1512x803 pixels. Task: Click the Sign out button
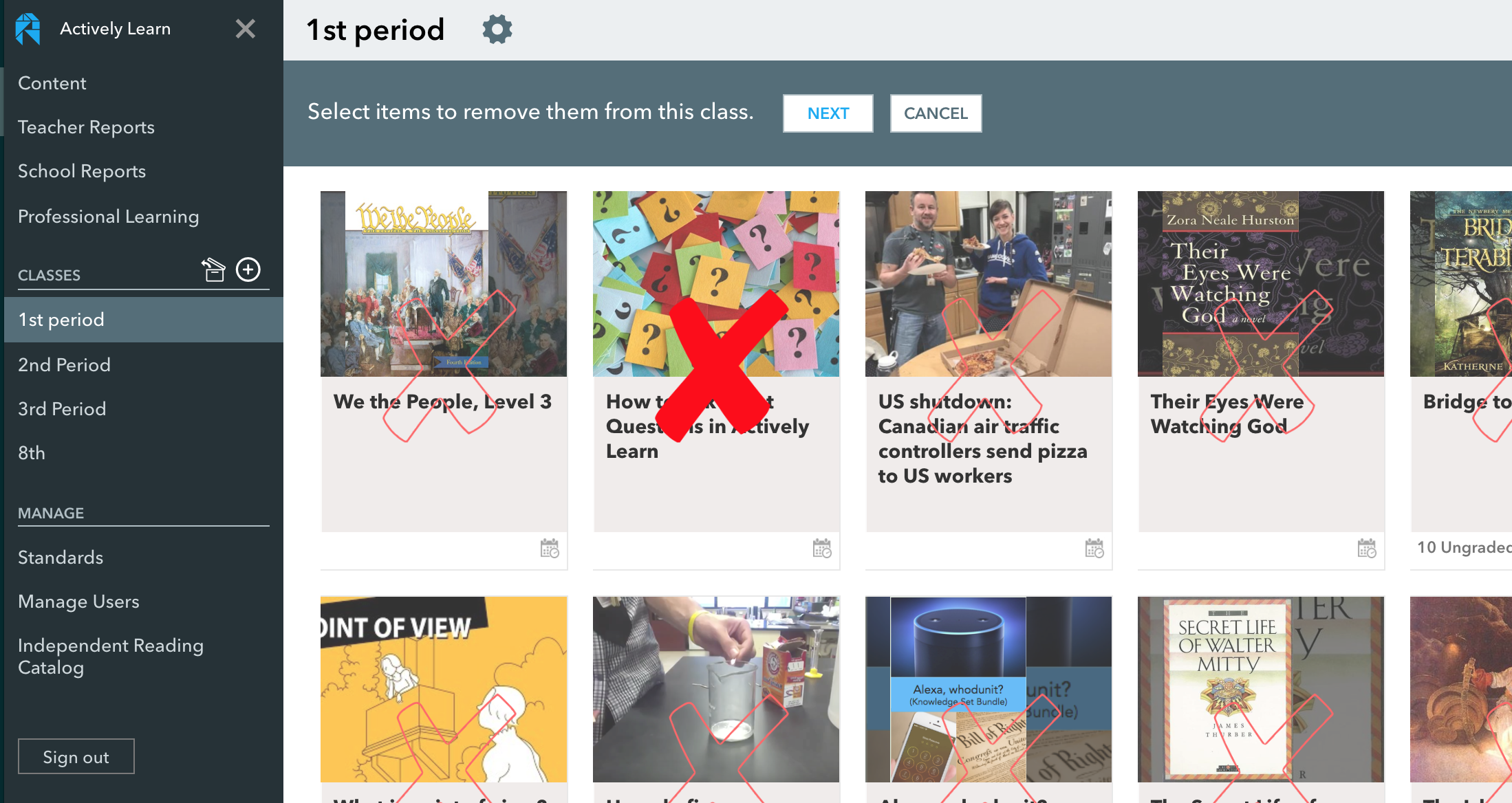76,757
